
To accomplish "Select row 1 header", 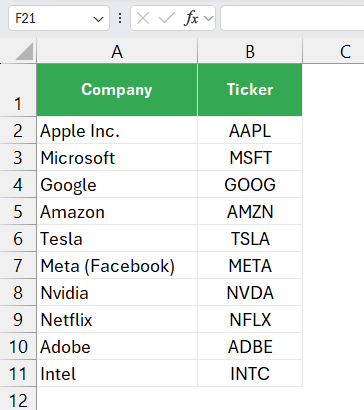I will click(18, 90).
